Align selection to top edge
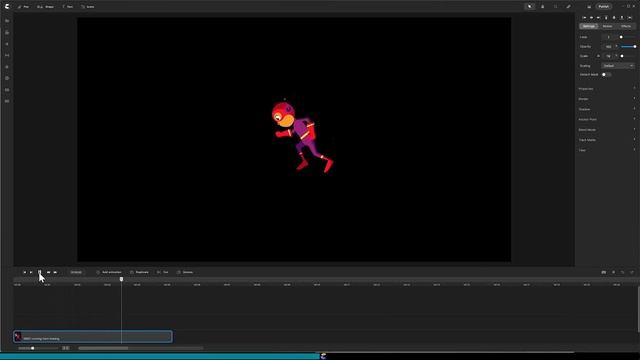The width and height of the screenshot is (640, 360). [606, 18]
